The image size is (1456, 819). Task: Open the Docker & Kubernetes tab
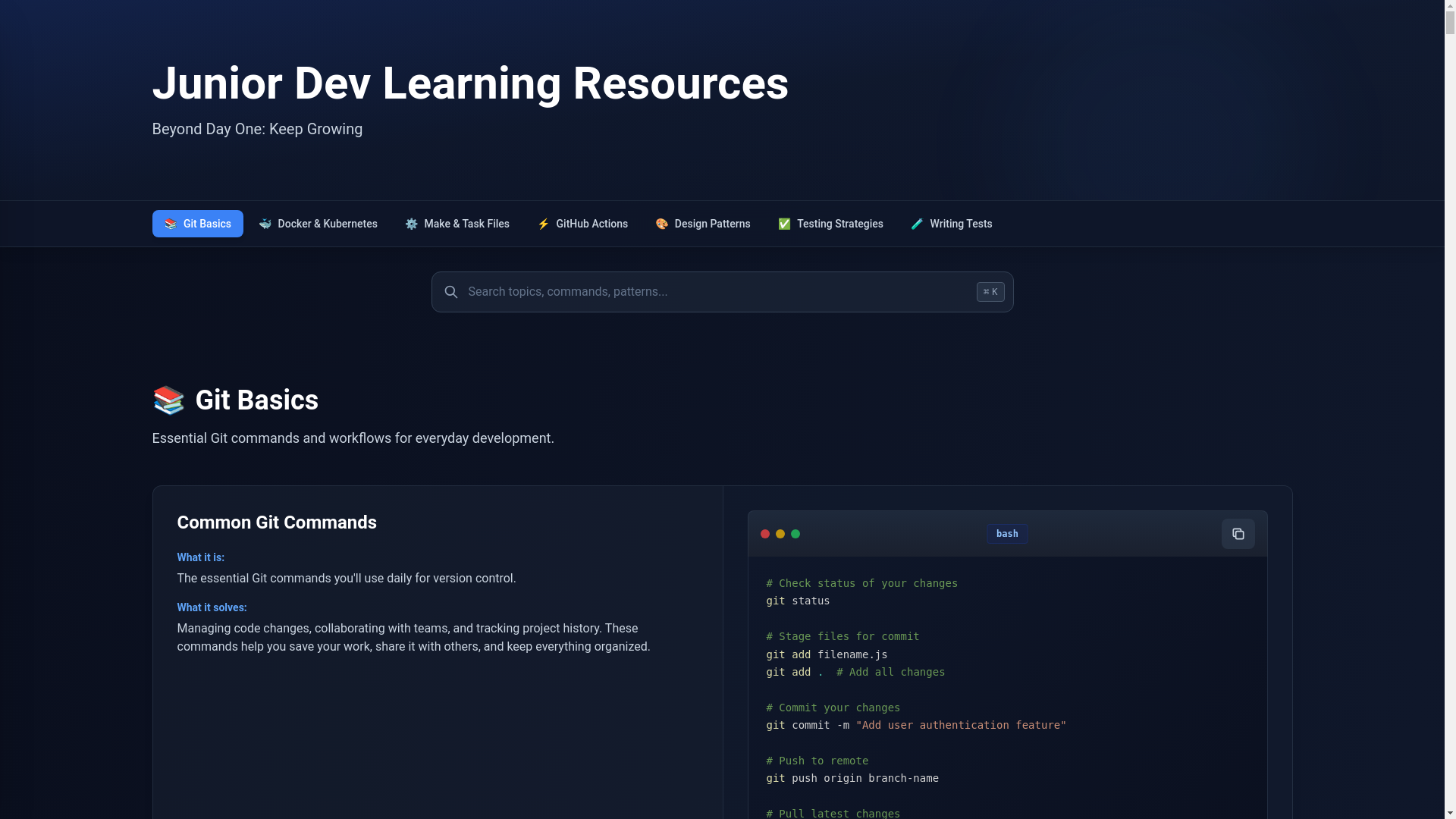pyautogui.click(x=327, y=224)
